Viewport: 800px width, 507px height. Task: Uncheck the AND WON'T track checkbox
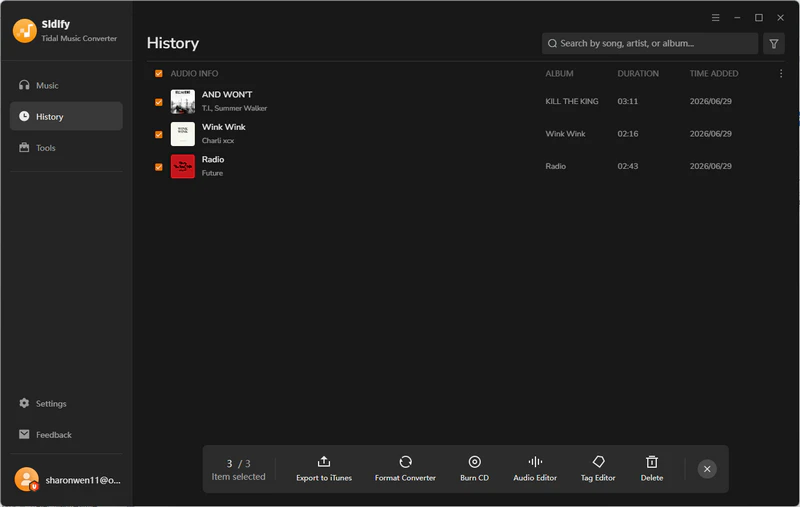tap(159, 102)
